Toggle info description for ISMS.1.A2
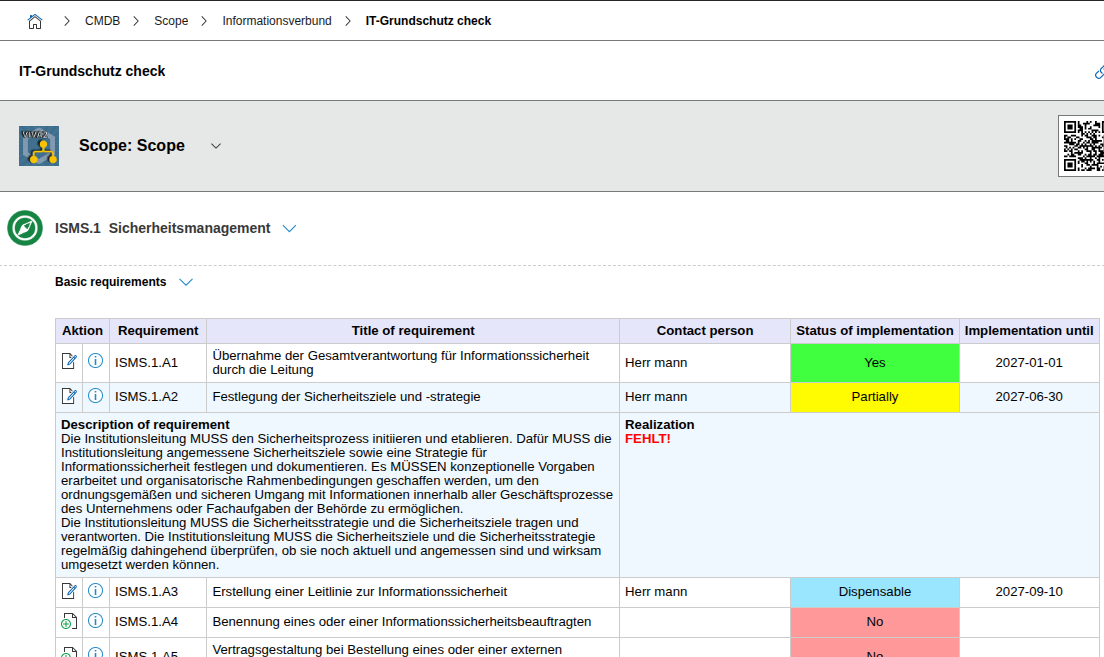The image size is (1104, 657). 95,396
